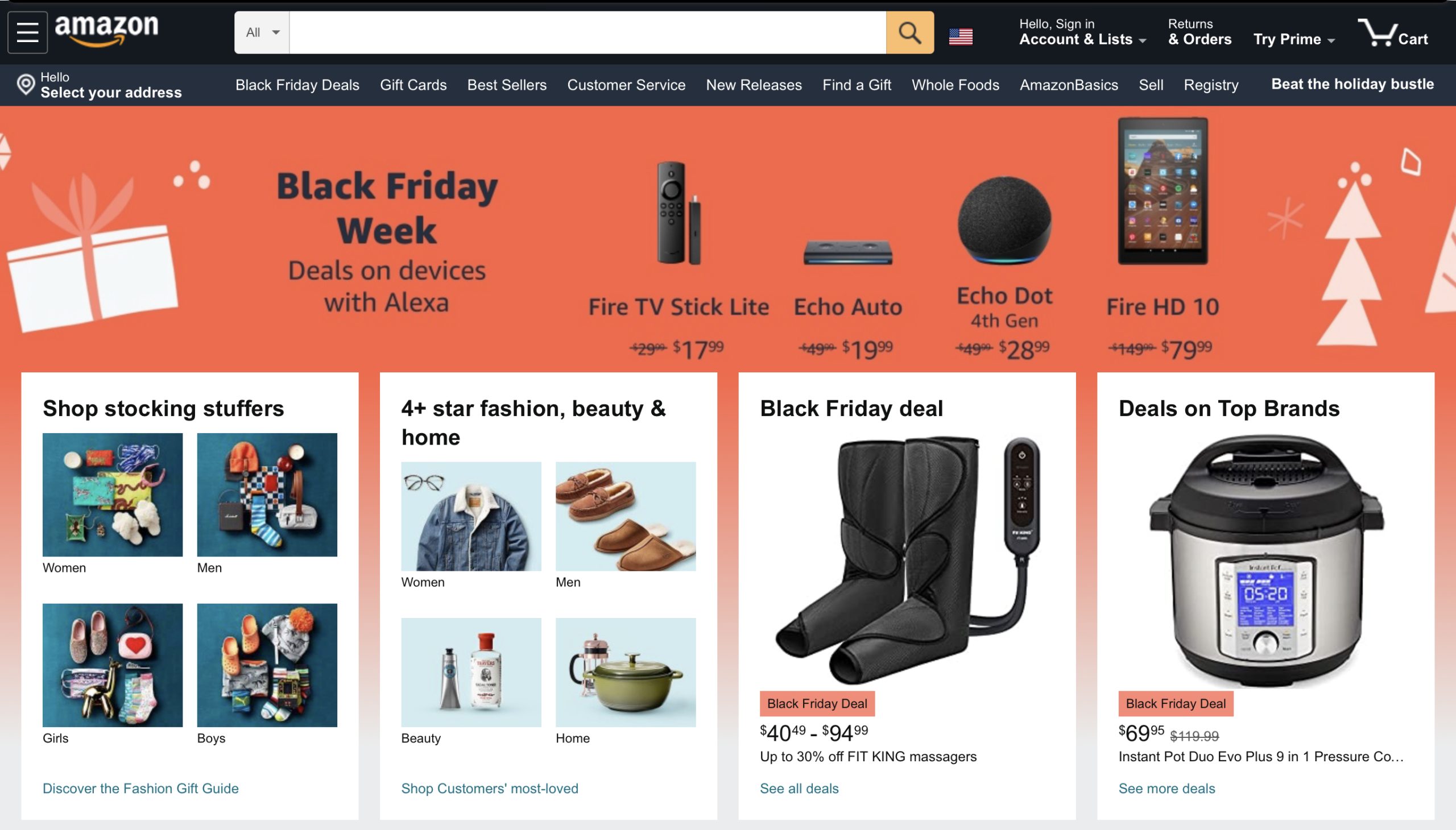
Task: Click the US flag language selector
Action: click(x=961, y=35)
